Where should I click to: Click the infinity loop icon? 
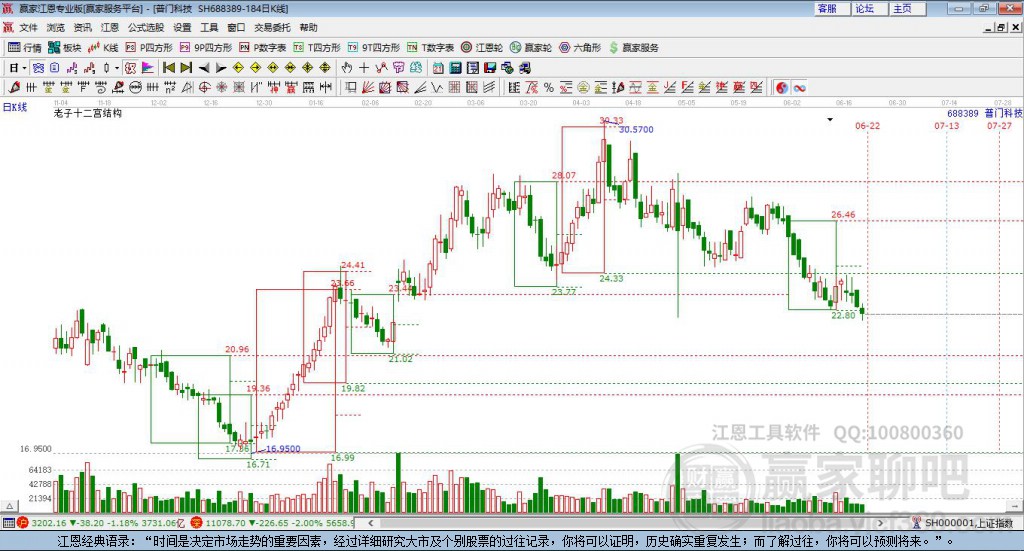point(799,87)
